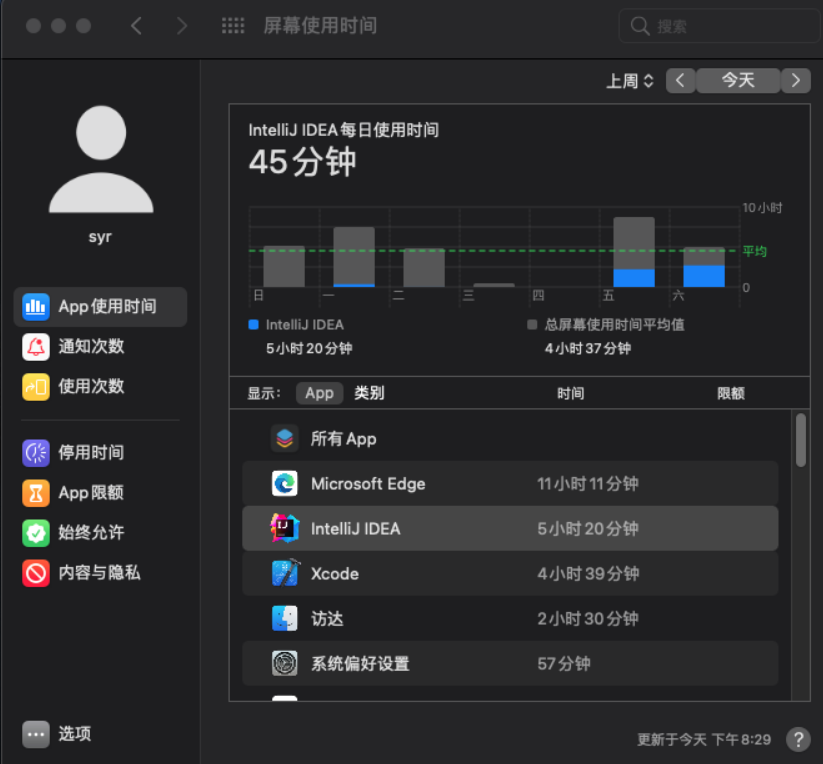823x764 pixels.
Task: Go forward with the toolbar right arrow
Action: 182,25
